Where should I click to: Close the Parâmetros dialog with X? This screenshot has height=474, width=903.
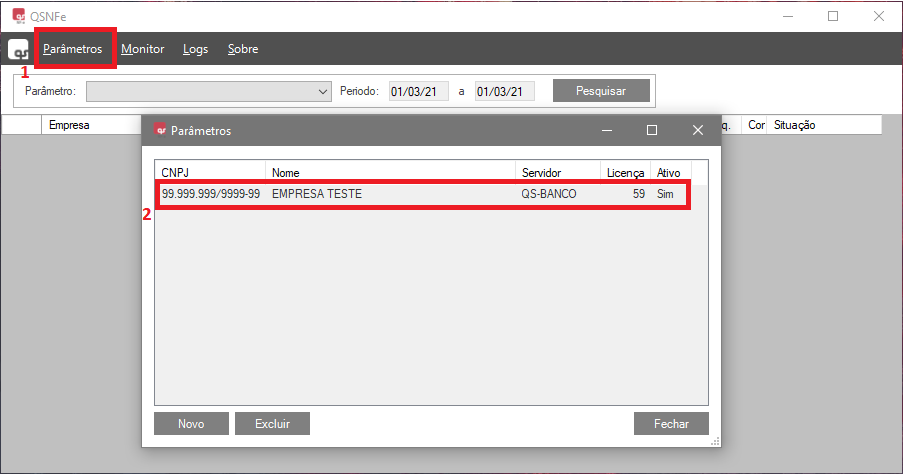pyautogui.click(x=698, y=130)
